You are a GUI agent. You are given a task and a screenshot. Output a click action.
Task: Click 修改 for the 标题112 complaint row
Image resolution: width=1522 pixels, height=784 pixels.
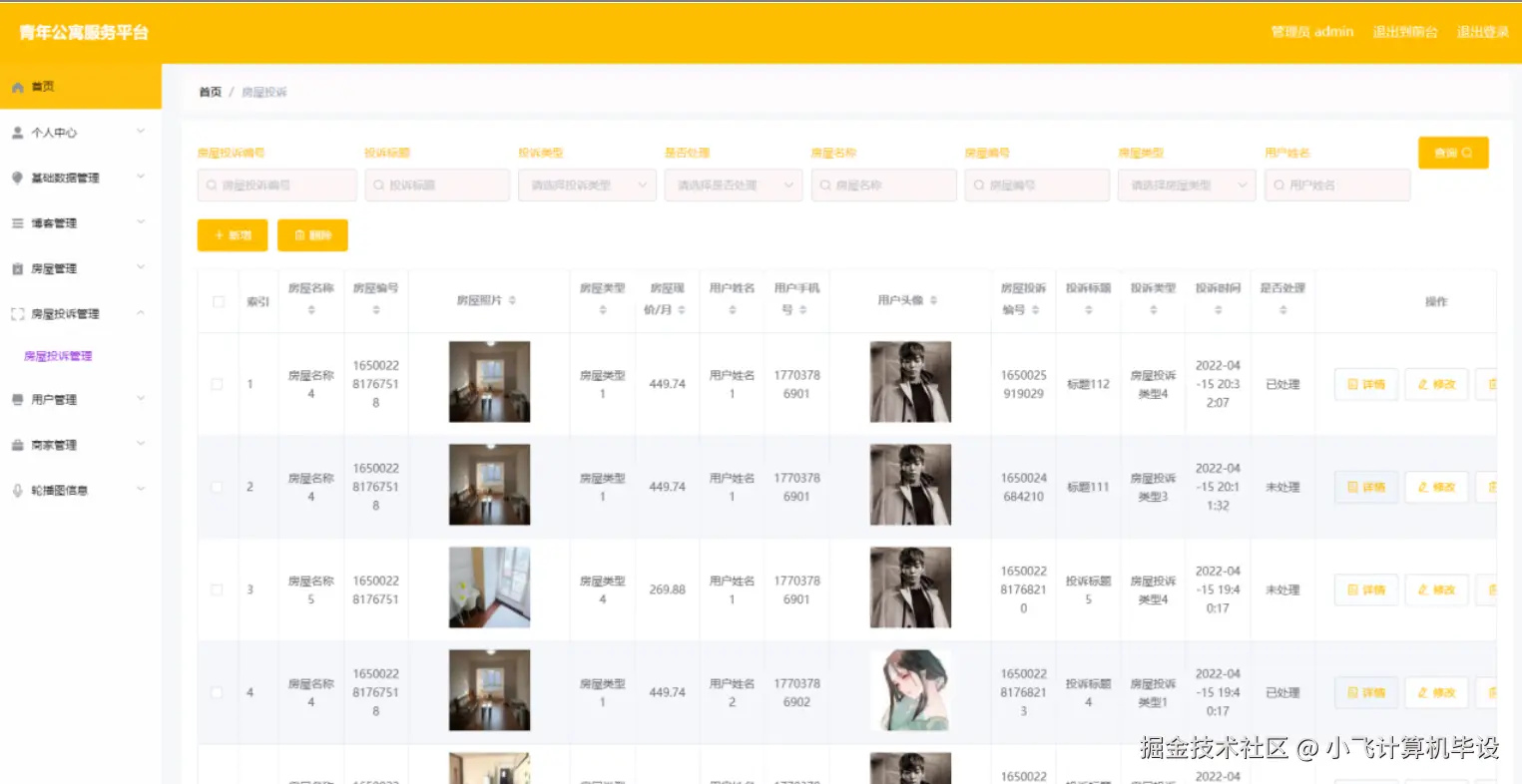[1436, 384]
